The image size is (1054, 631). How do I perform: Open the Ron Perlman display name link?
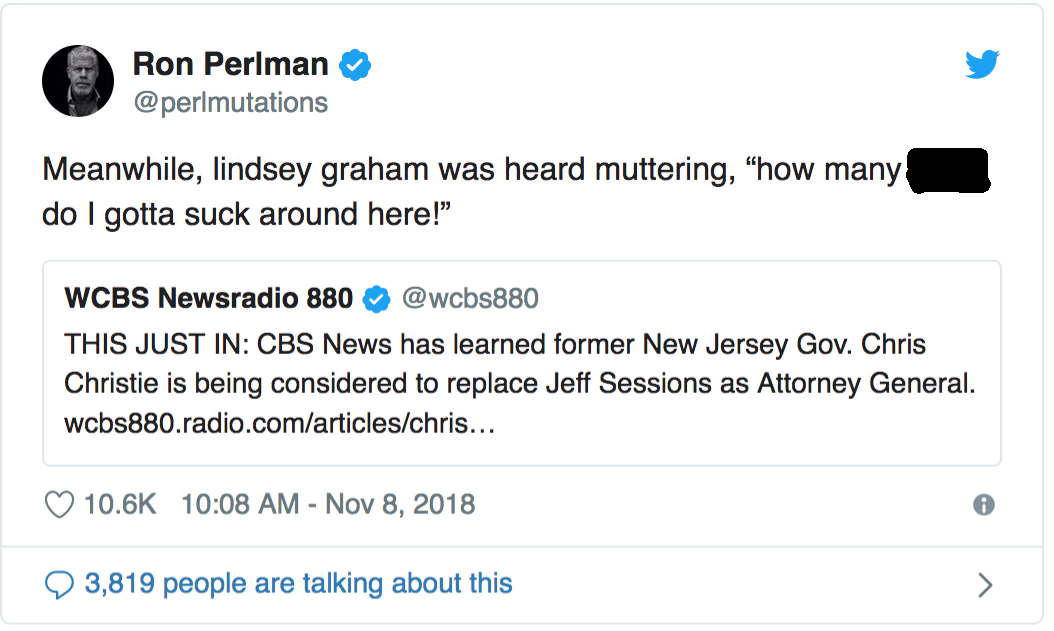pos(230,65)
